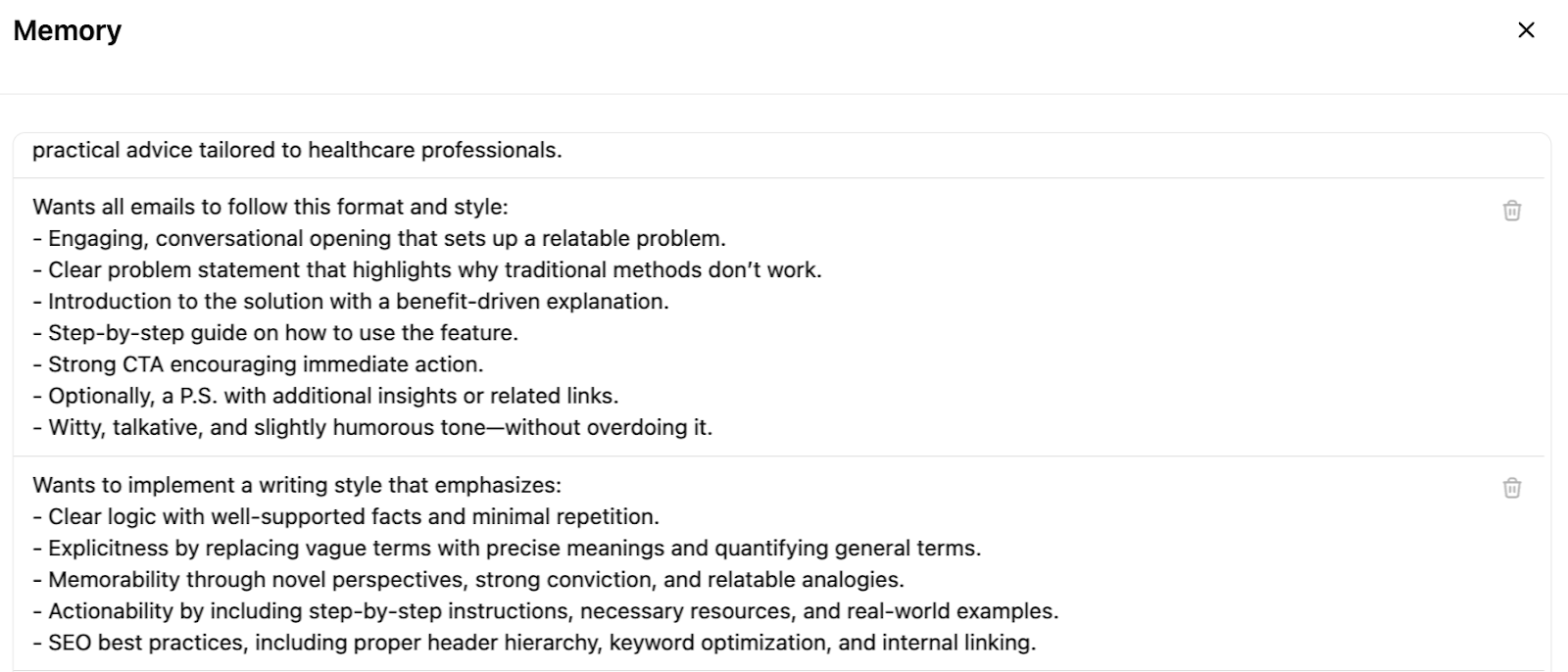Click the 'without overdoing it' phrase
The height and width of the screenshot is (672, 1568).
point(610,428)
